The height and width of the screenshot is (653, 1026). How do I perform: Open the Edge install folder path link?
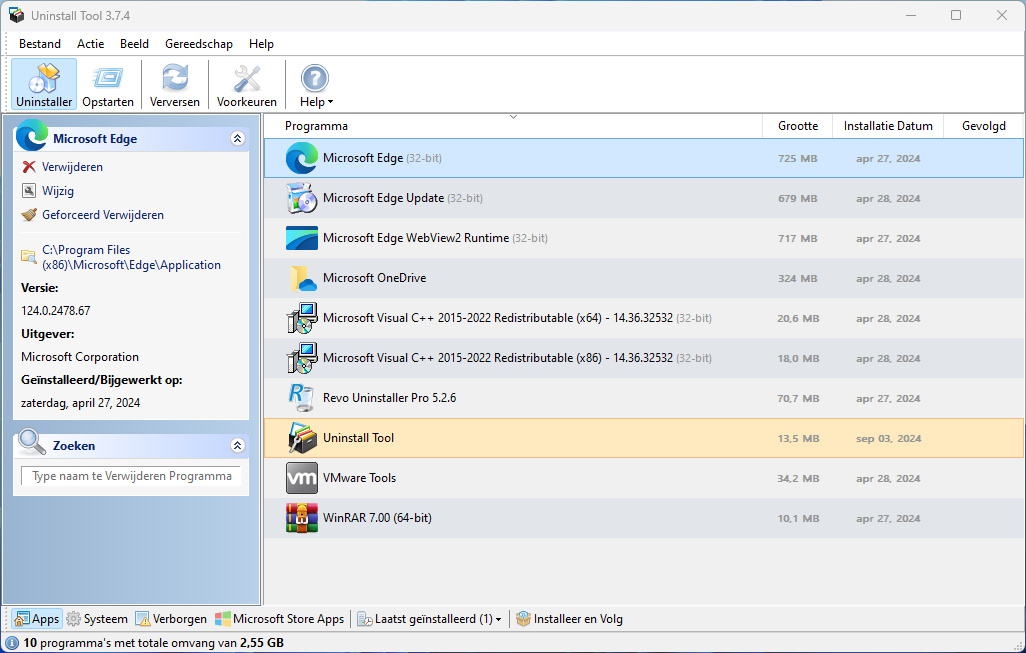(x=132, y=257)
